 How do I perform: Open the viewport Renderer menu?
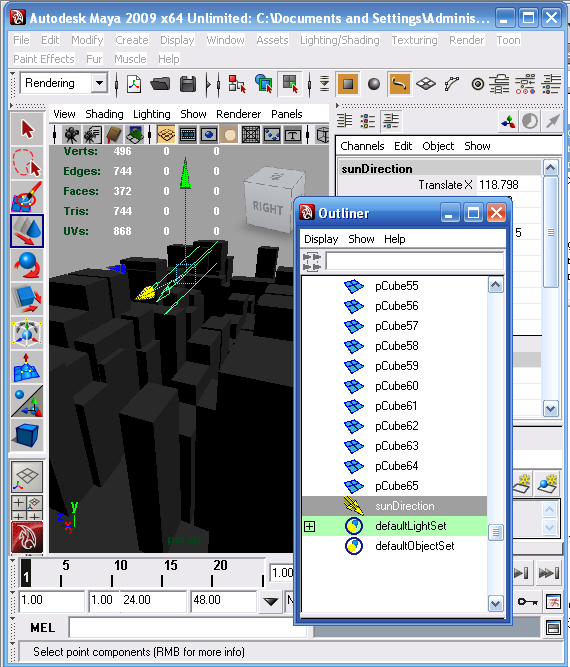coord(238,114)
